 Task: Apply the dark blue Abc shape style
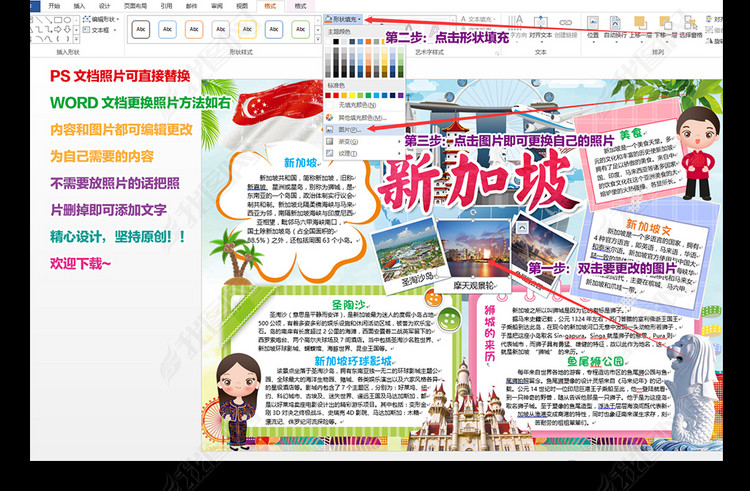[274, 29]
